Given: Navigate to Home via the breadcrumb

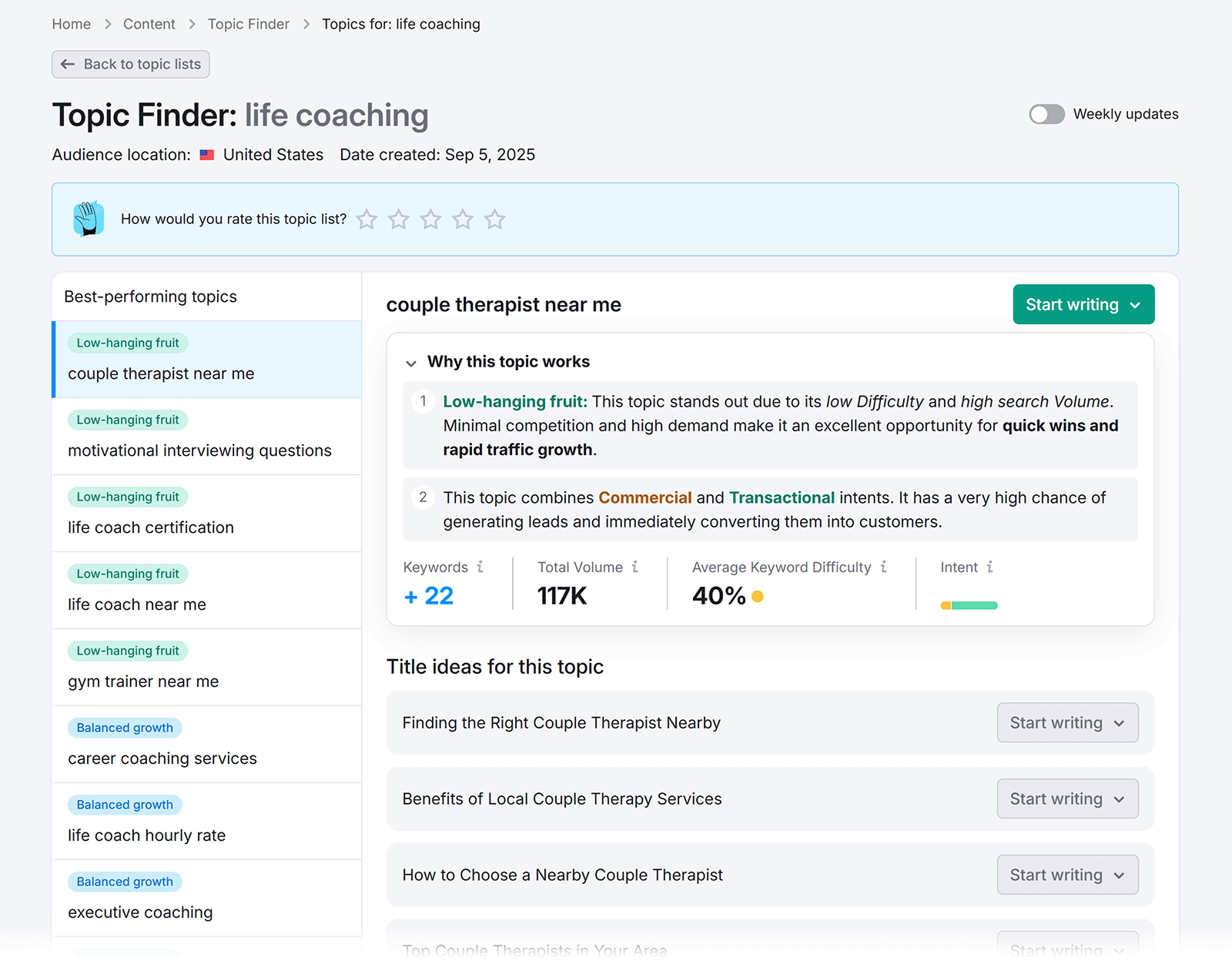Looking at the screenshot, I should [x=71, y=24].
